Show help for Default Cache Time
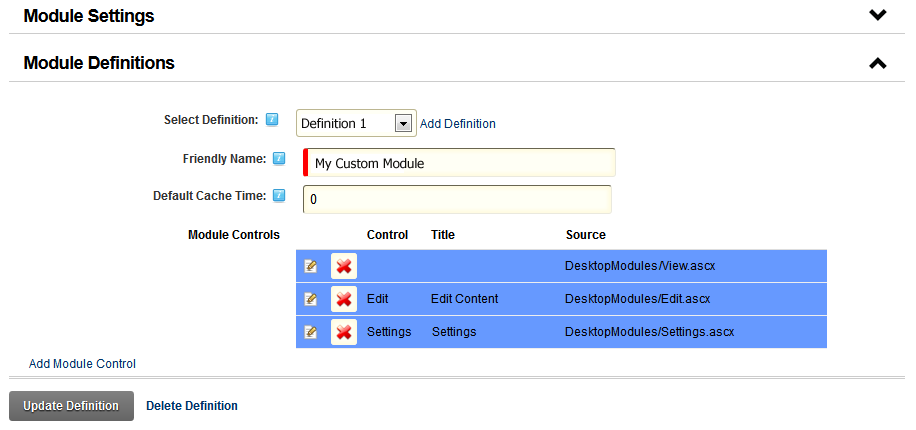 tap(279, 196)
